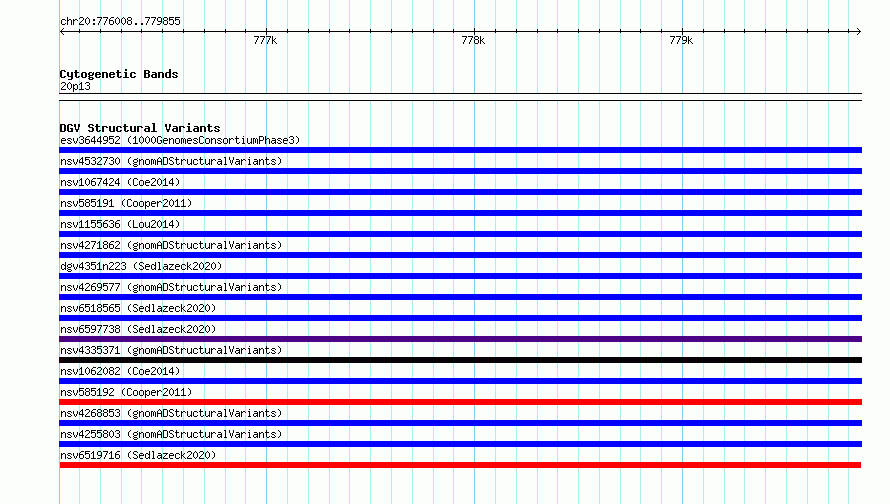Click the nsv1067424 (Coe2014) label
890x504 pixels.
click(x=120, y=182)
